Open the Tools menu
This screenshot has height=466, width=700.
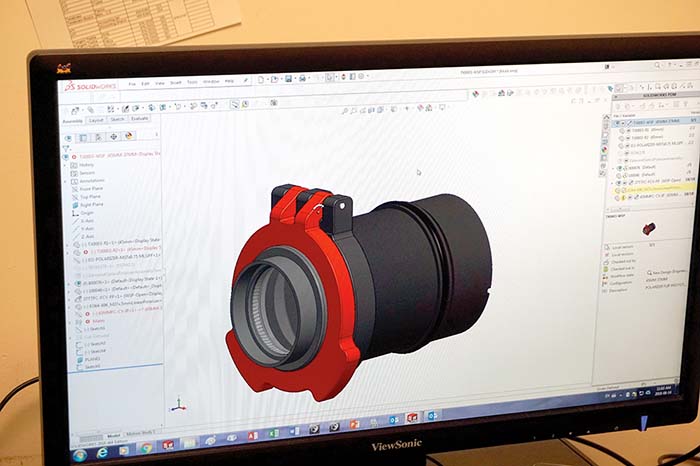coord(192,82)
